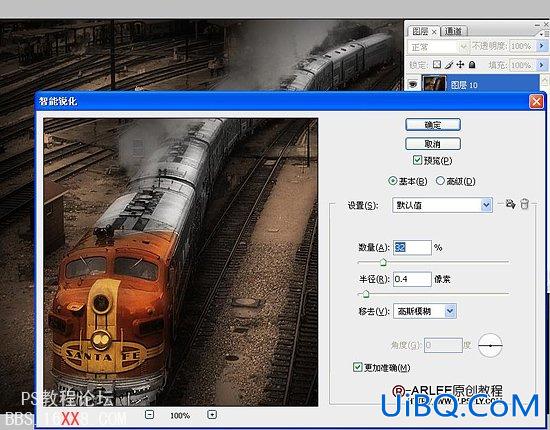Click the 确定 button in Smart Sharpen dialog
550x430 pixels.
tap(432, 125)
